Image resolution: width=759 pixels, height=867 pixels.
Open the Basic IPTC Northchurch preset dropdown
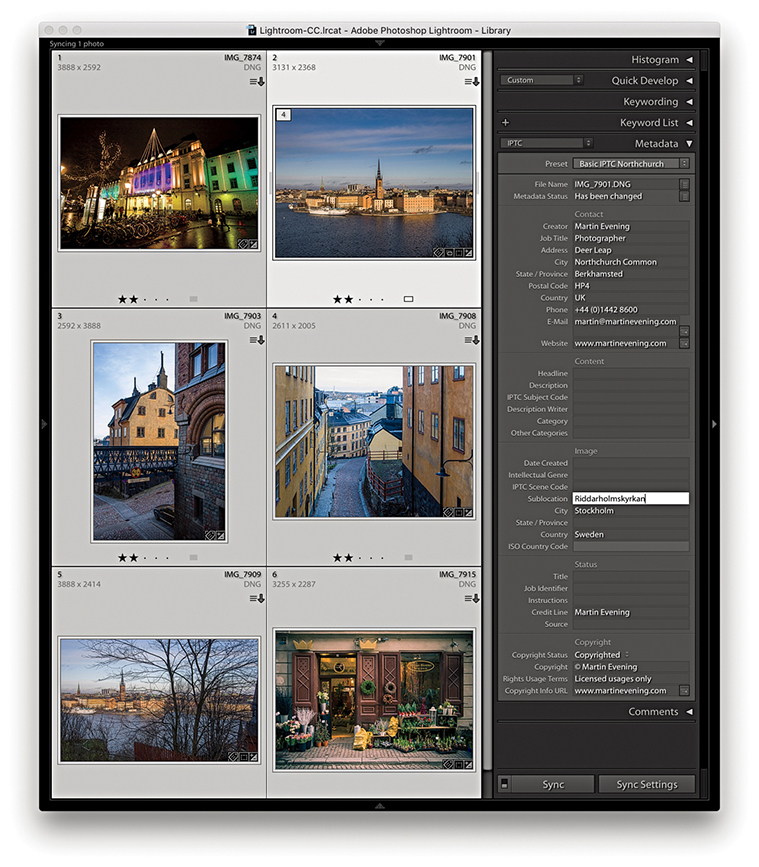tap(631, 163)
